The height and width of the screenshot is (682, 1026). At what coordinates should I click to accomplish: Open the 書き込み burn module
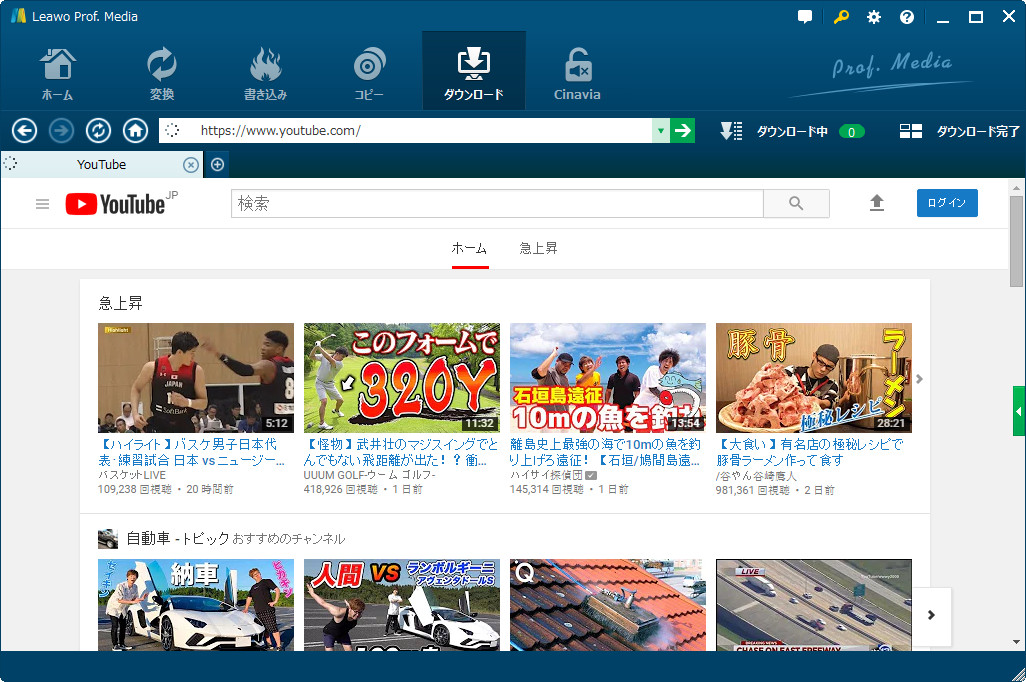pos(265,73)
